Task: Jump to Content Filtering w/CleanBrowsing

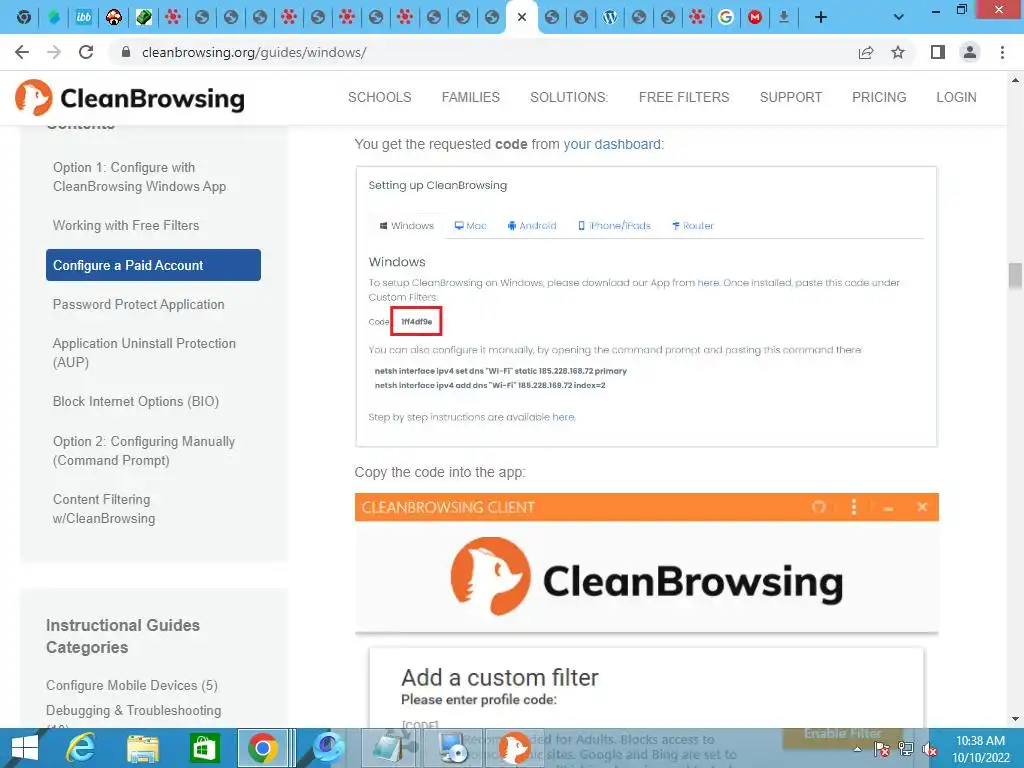Action: pos(104,509)
